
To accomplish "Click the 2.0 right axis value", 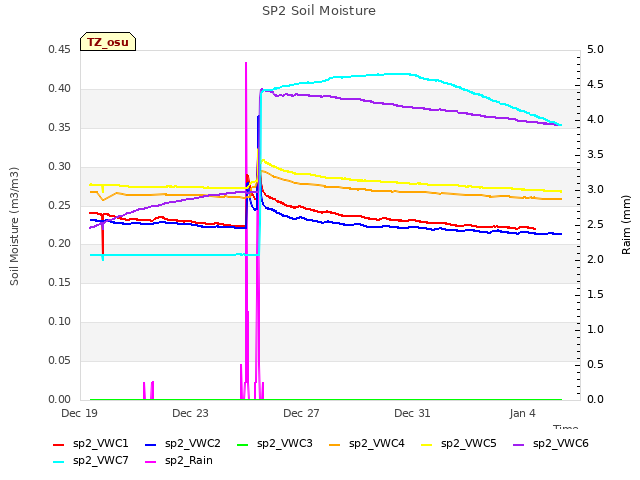I will pos(595,260).
